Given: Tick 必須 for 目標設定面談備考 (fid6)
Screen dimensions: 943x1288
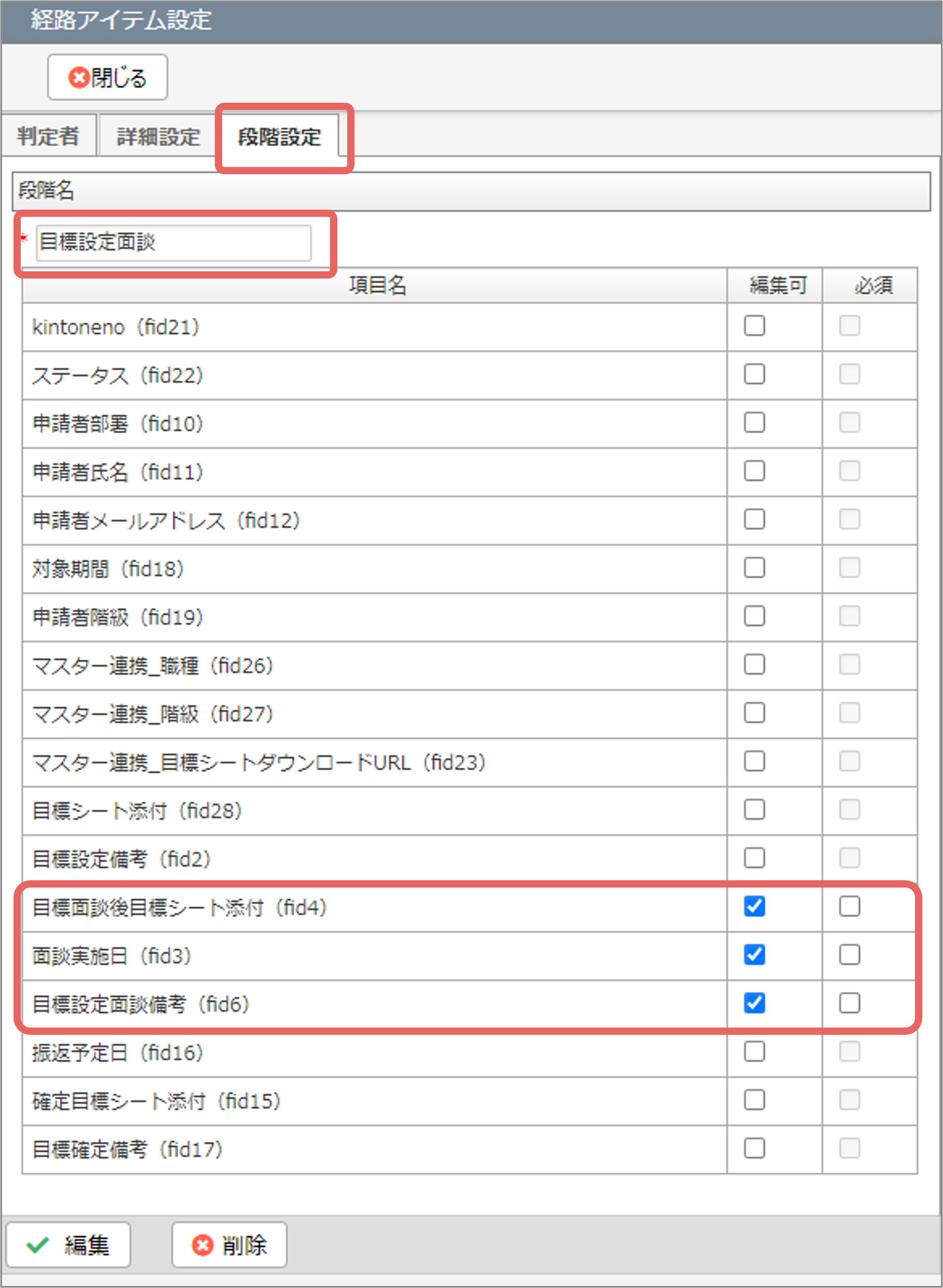Looking at the screenshot, I should pyautogui.click(x=850, y=1003).
